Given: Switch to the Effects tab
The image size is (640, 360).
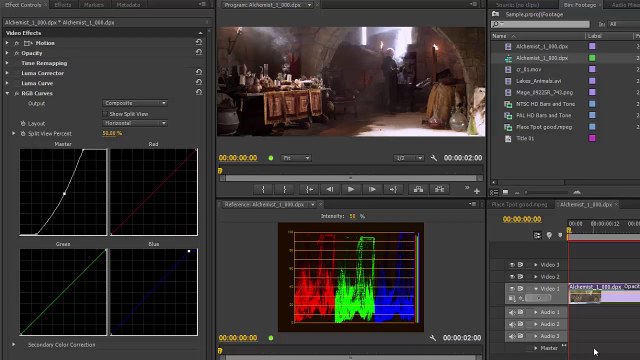Looking at the screenshot, I should 63,5.
